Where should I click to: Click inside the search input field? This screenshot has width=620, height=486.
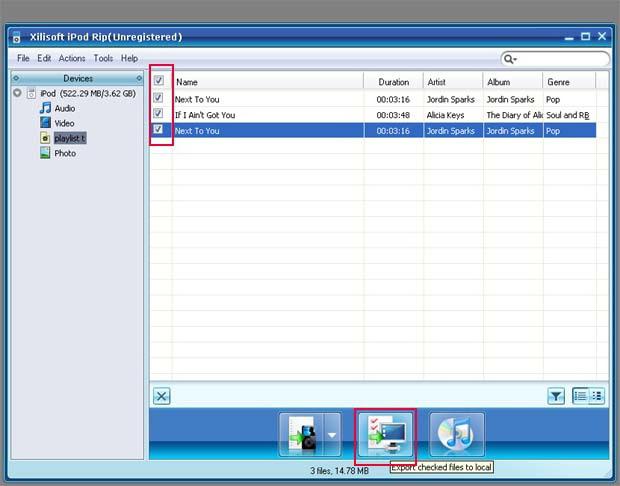(x=560, y=59)
